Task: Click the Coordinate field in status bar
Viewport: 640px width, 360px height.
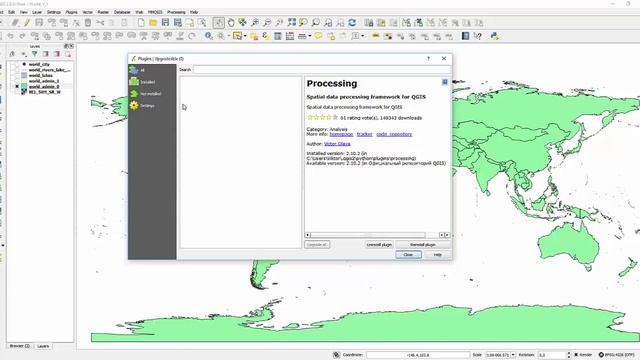Action: pyautogui.click(x=418, y=355)
